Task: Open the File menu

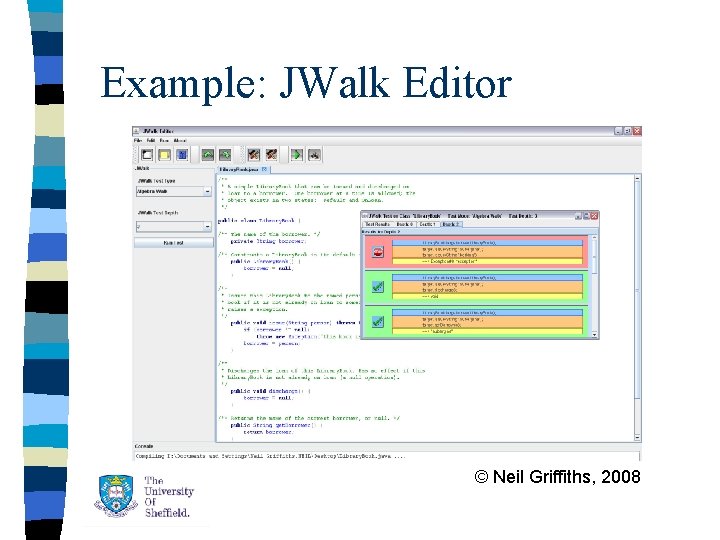Action: pyautogui.click(x=138, y=141)
